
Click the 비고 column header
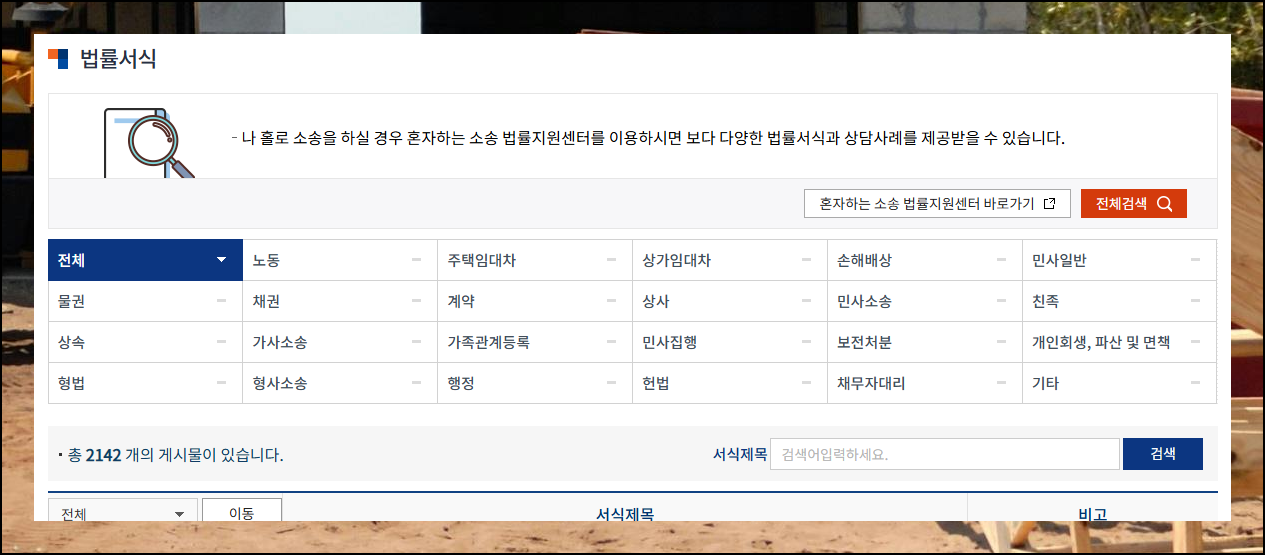[1092, 514]
